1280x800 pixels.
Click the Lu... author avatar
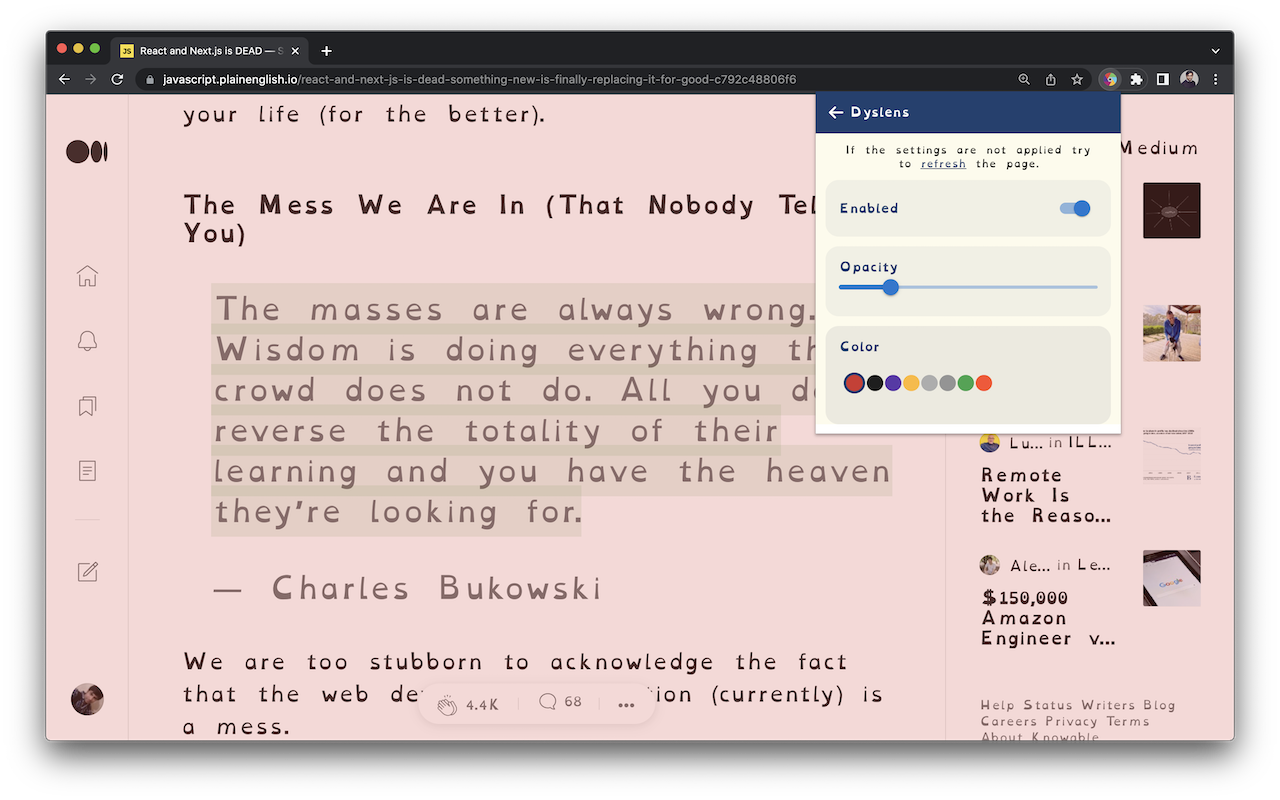point(990,443)
